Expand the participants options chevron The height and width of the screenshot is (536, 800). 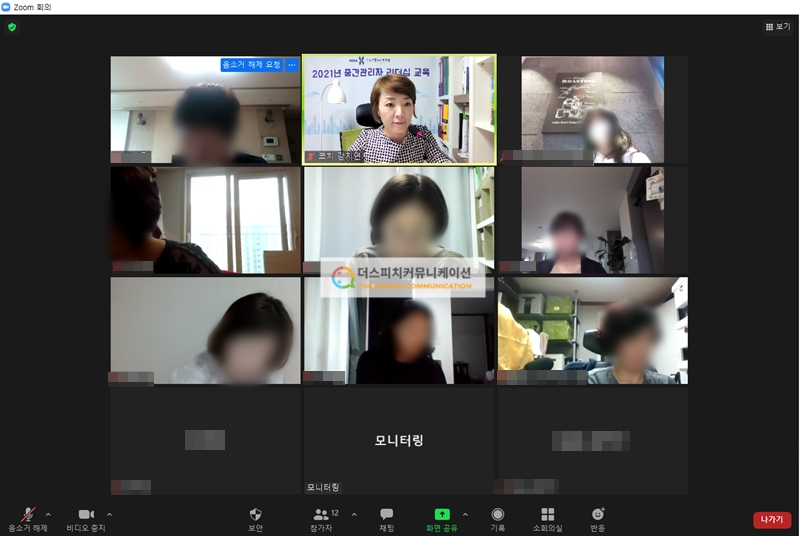[x=354, y=514]
